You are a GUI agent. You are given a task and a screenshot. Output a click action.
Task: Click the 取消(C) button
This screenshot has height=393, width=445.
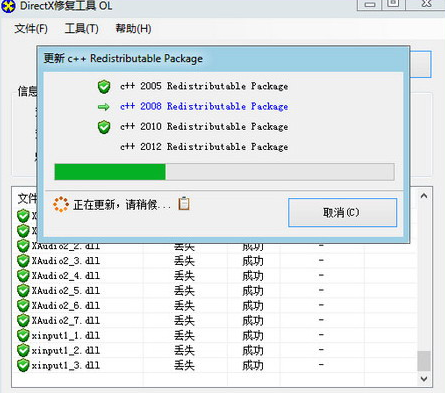click(x=342, y=212)
